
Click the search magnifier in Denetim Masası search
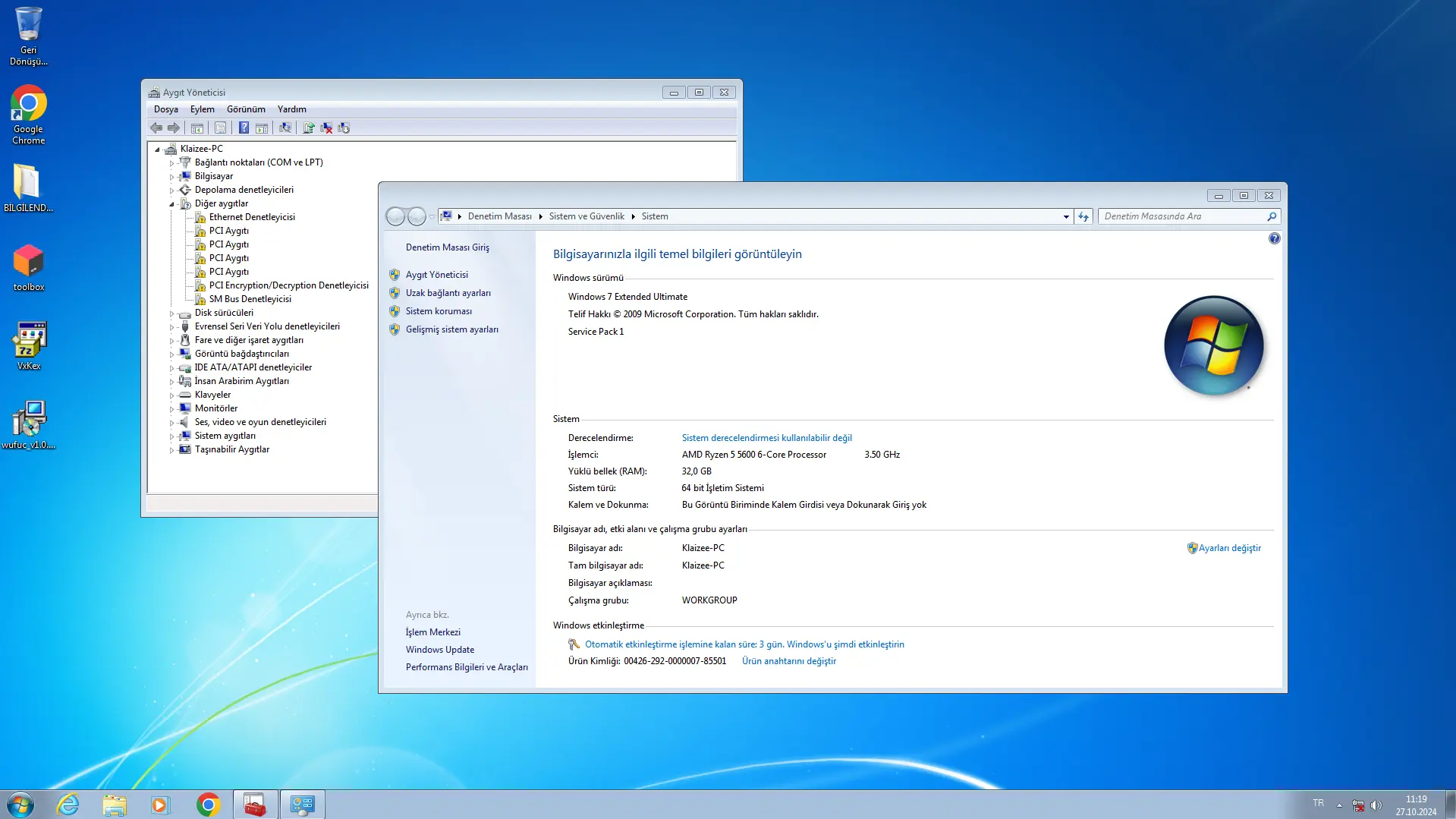[x=1272, y=216]
